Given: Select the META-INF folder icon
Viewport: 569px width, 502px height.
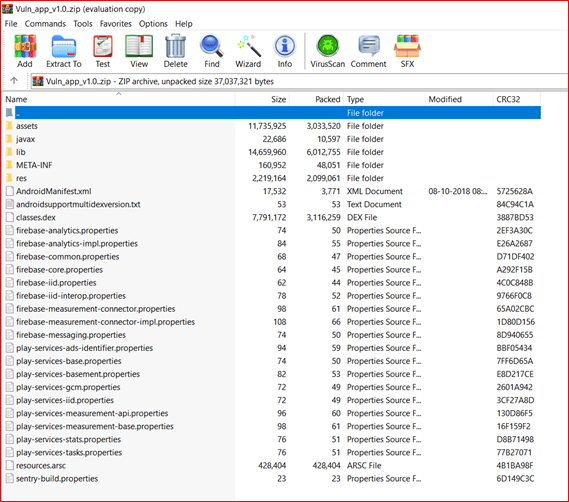Looking at the screenshot, I should tap(9, 165).
